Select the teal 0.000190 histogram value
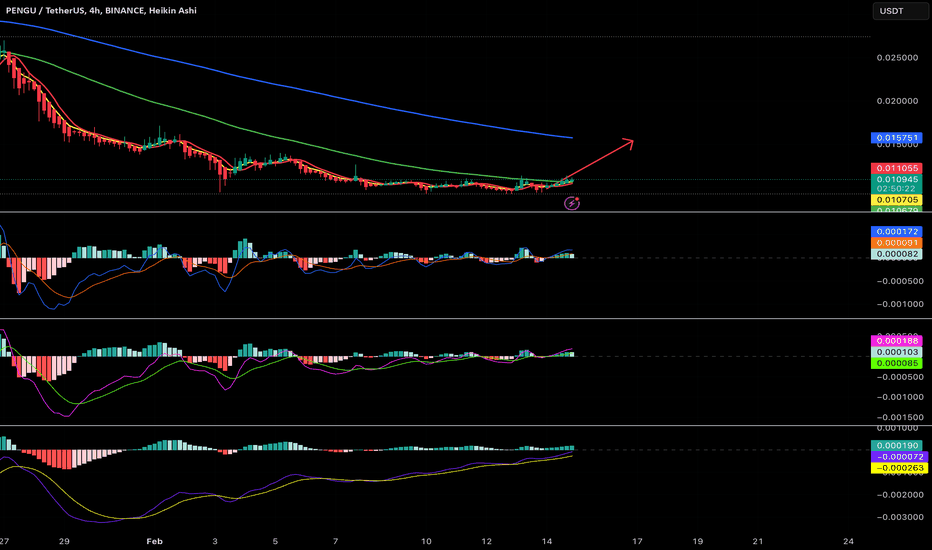The width and height of the screenshot is (932, 550). 896,445
